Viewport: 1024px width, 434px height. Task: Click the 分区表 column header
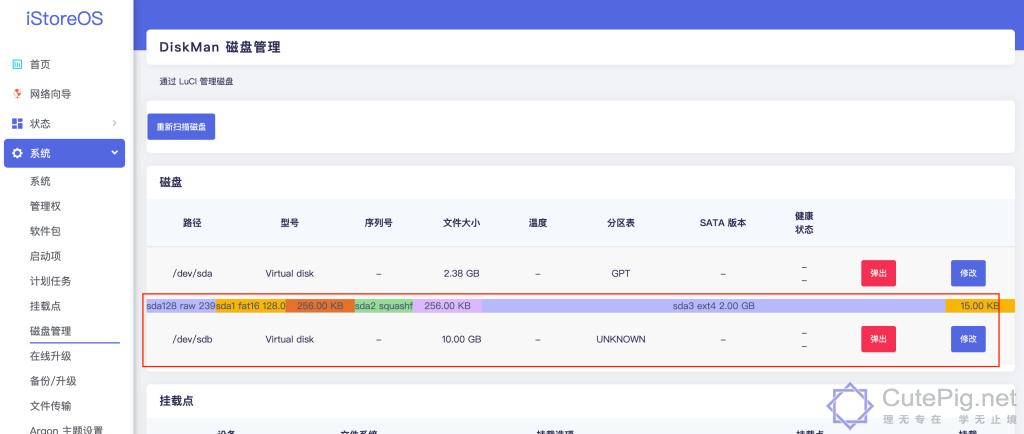(620, 223)
